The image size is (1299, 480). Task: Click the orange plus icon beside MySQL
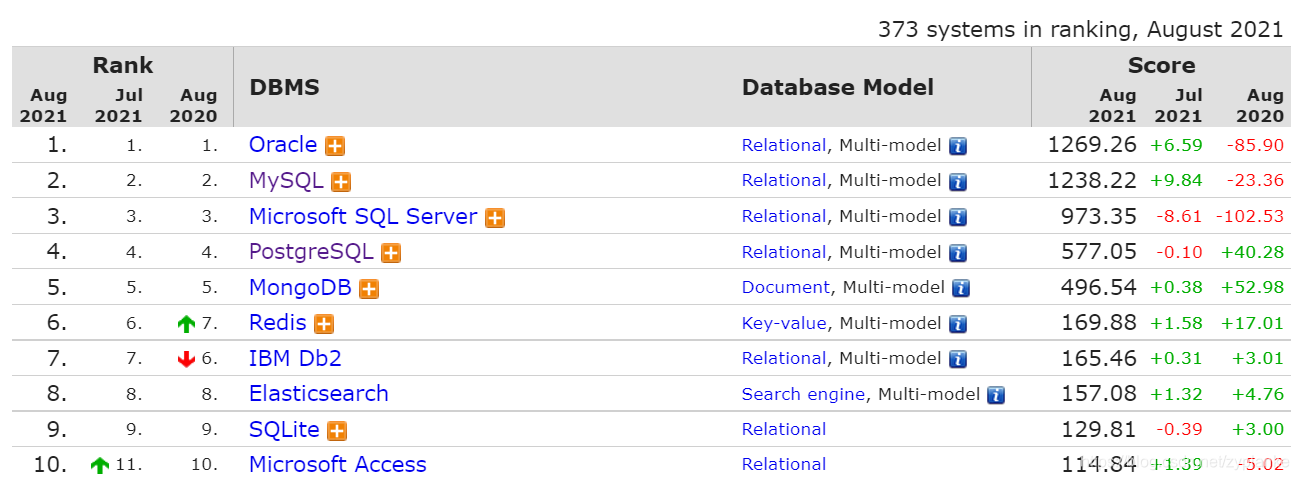point(341,182)
